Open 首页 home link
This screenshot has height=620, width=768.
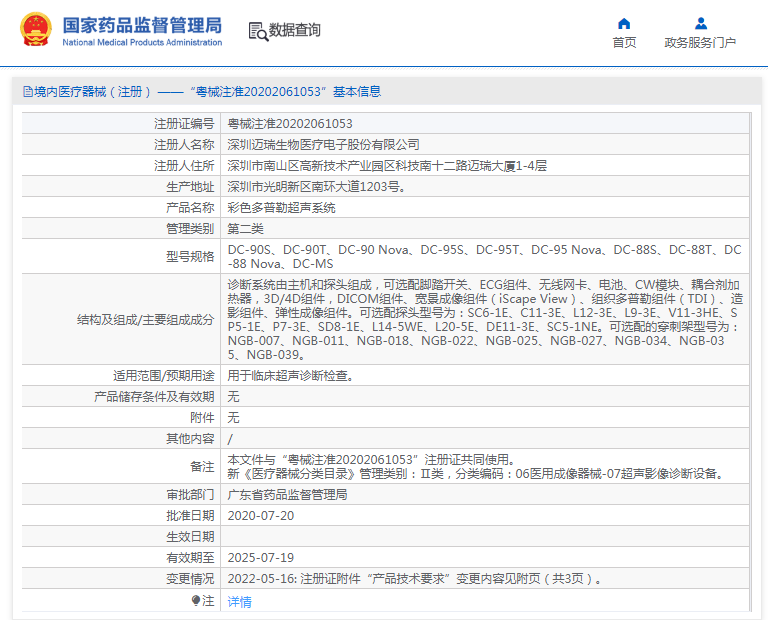point(624,43)
